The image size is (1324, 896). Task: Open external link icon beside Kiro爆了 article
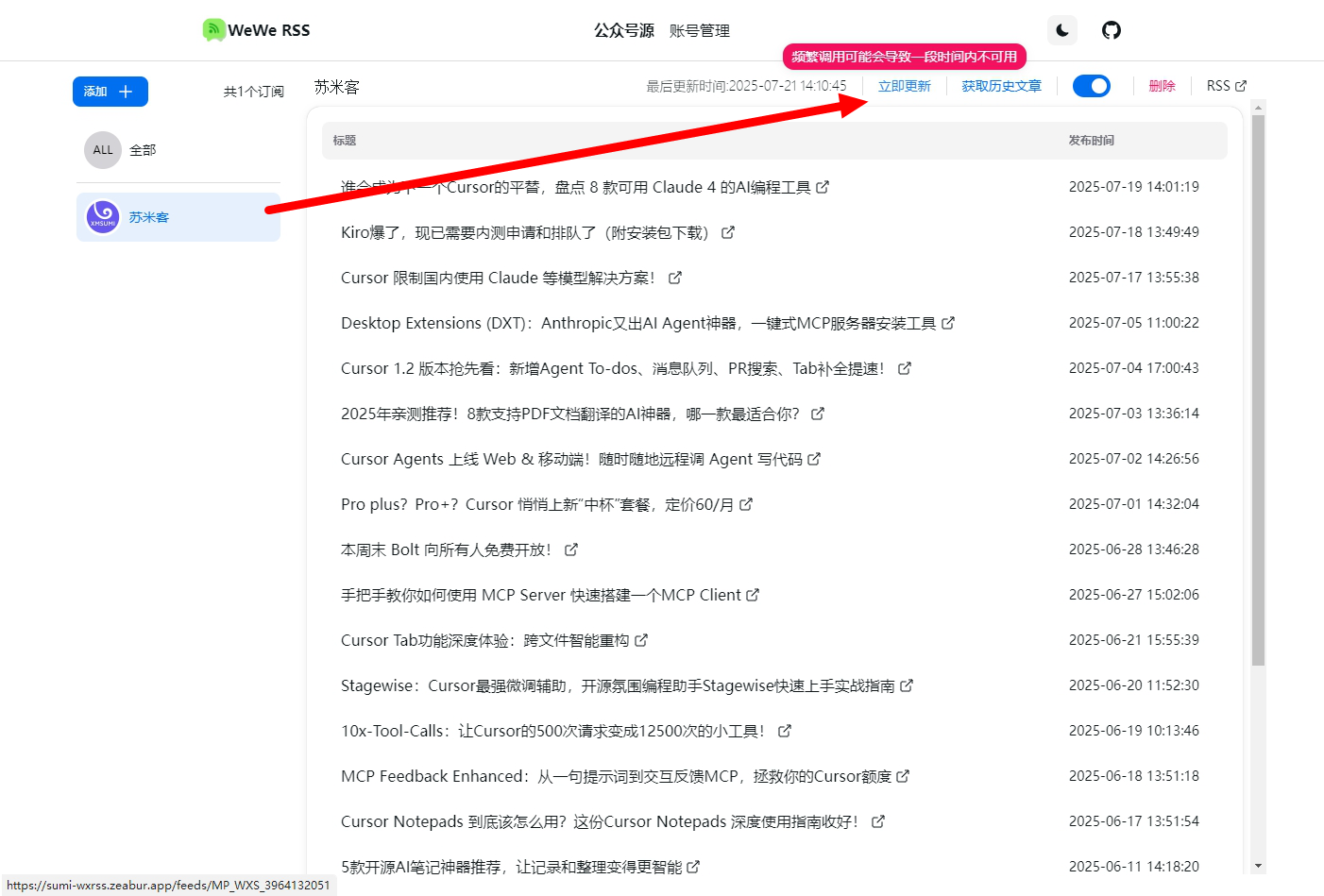point(728,232)
